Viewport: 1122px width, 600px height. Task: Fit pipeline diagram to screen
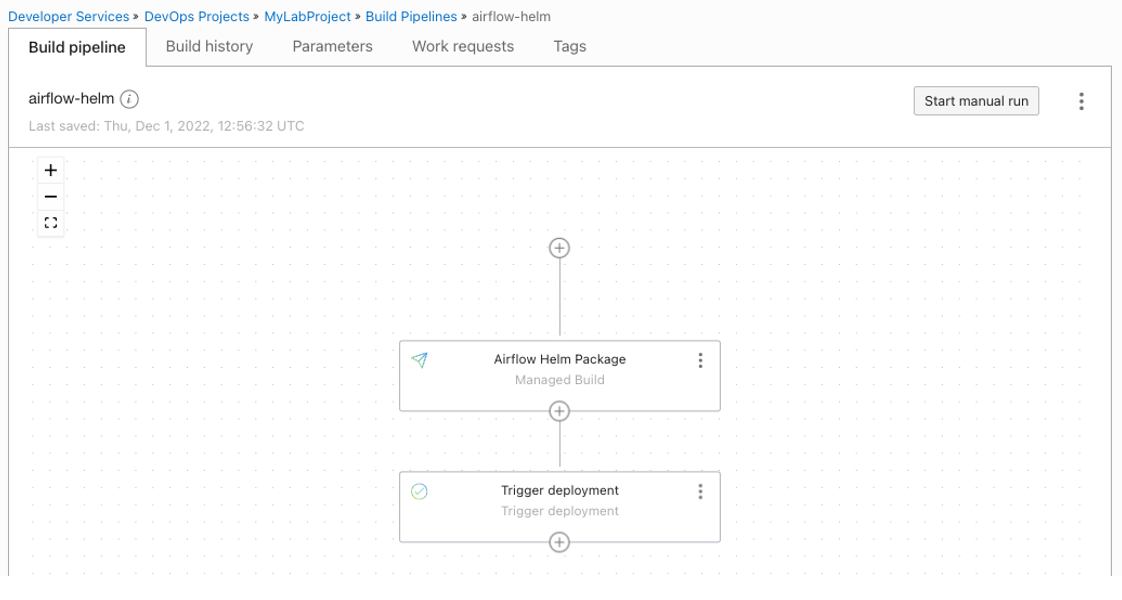[x=51, y=223]
